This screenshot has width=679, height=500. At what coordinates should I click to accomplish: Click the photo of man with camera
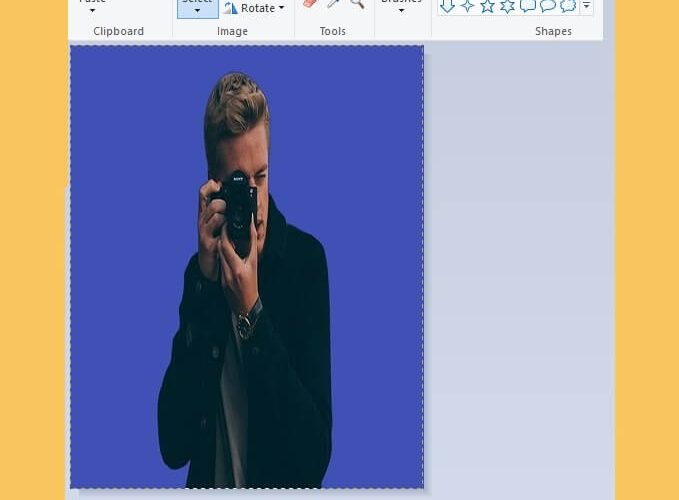click(247, 267)
